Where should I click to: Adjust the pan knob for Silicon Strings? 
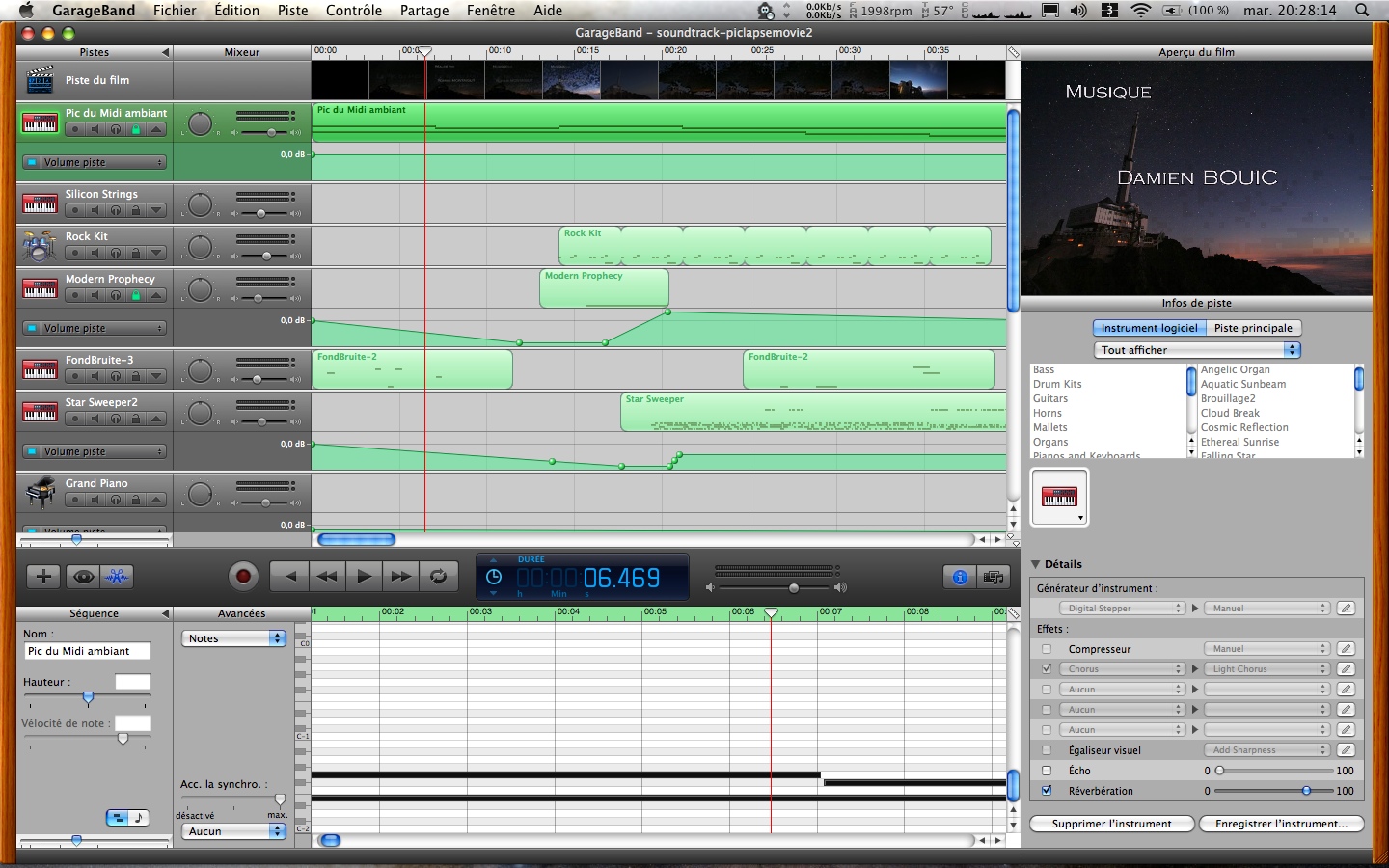point(200,204)
